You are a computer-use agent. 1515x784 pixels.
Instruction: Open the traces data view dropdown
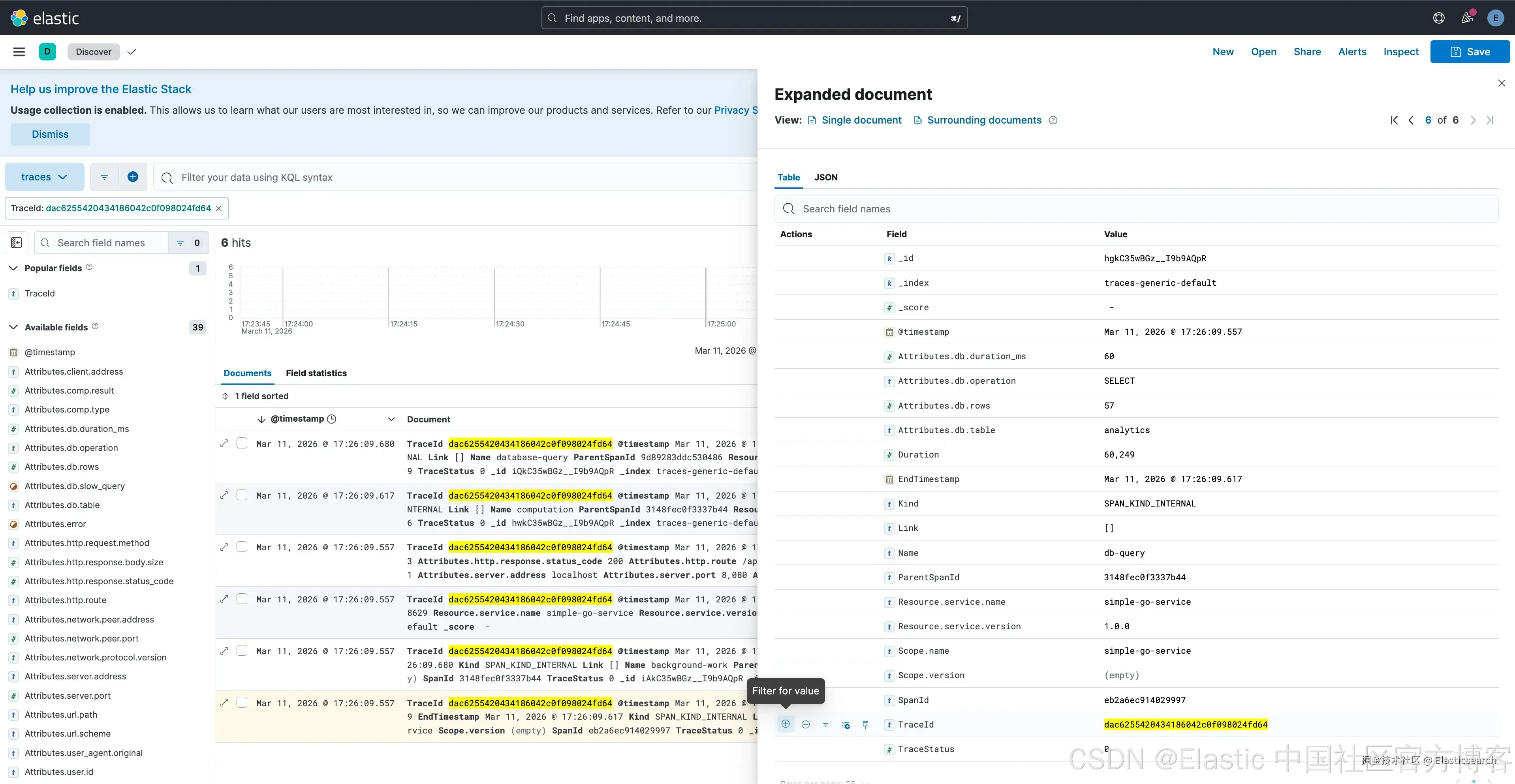coord(44,177)
